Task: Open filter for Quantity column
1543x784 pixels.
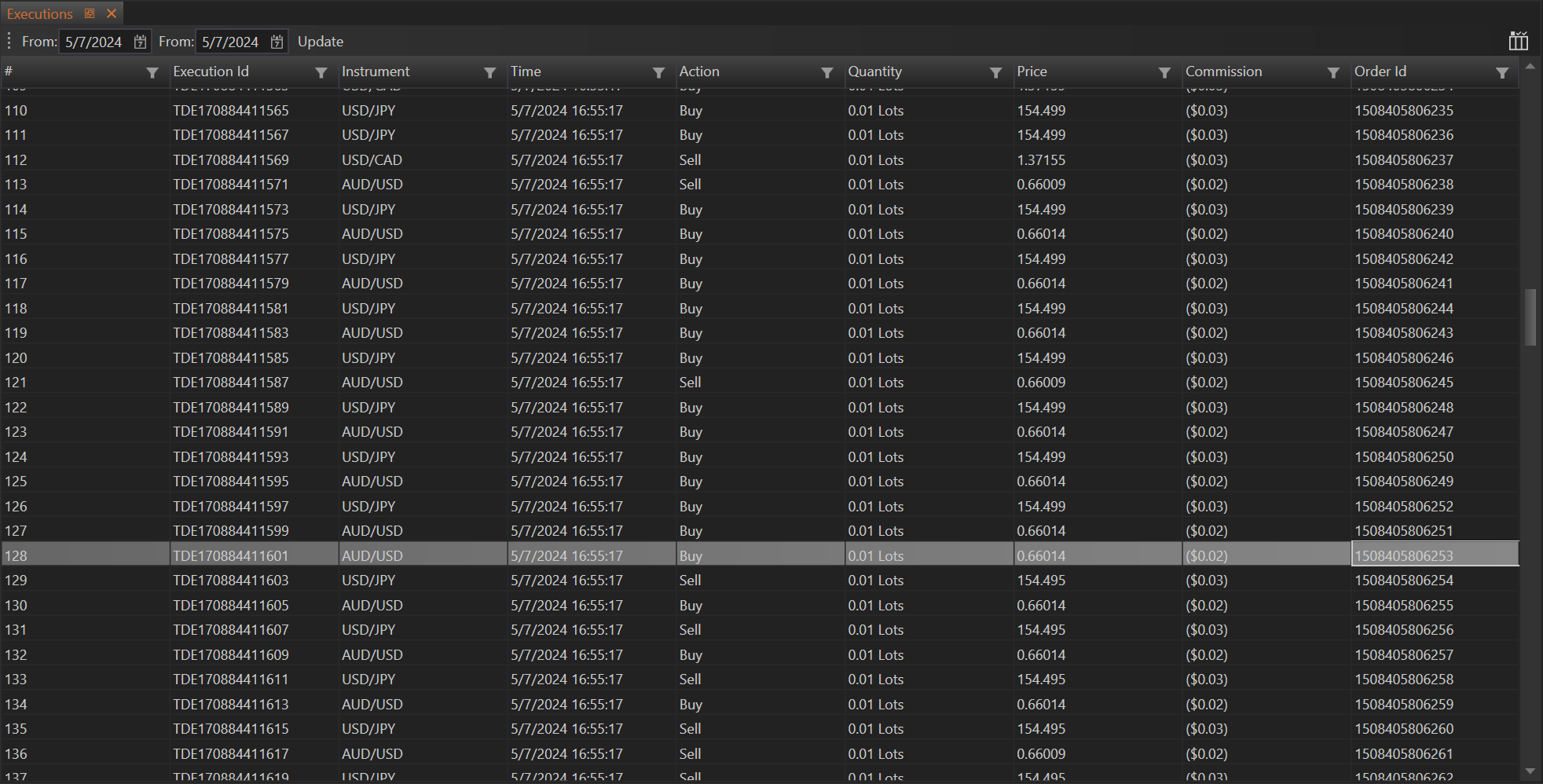Action: [995, 73]
